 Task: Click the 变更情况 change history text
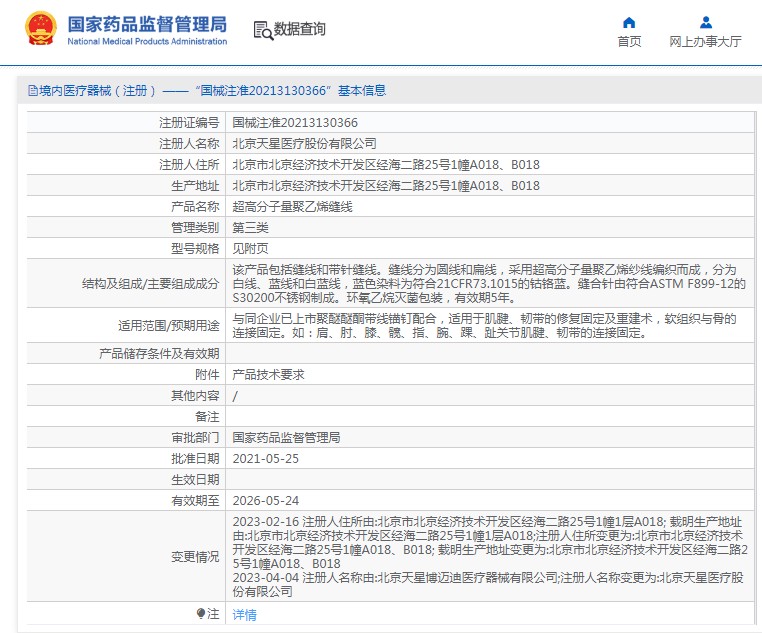[x=489, y=556]
